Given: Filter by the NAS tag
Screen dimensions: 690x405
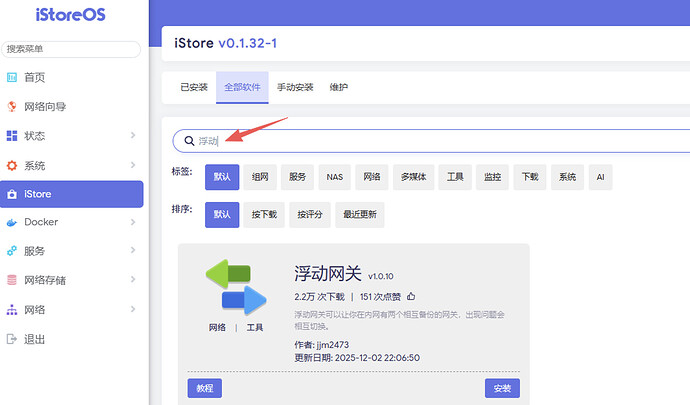Looking at the screenshot, I should point(334,177).
